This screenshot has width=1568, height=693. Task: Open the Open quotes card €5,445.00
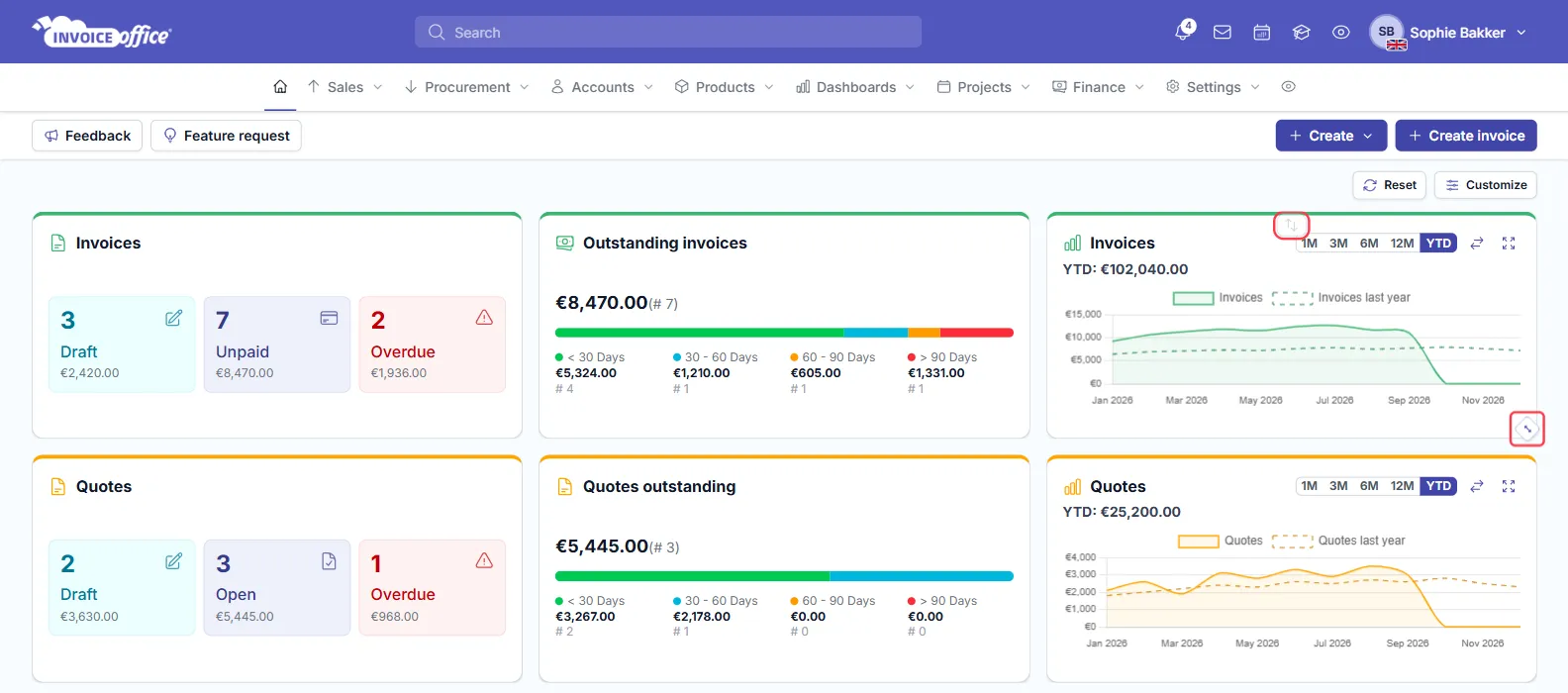[x=277, y=588]
